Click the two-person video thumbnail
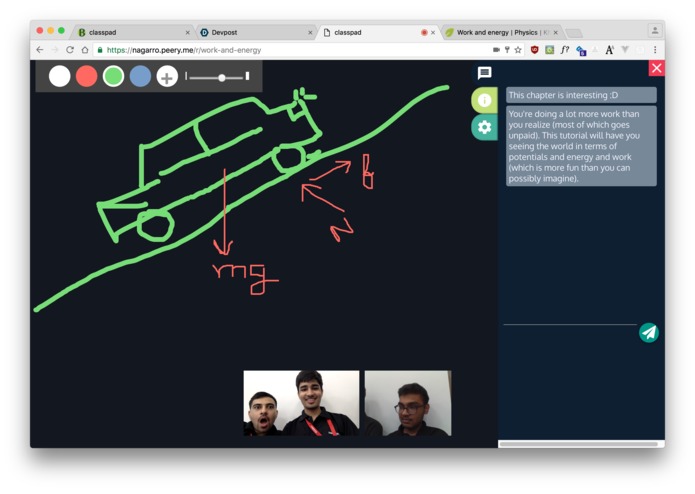Screen dimensions: 695x494 pyautogui.click(x=301, y=403)
